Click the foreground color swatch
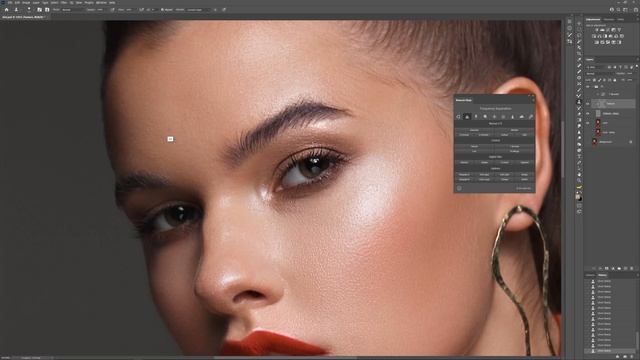This screenshot has width=640, height=360. (578, 197)
